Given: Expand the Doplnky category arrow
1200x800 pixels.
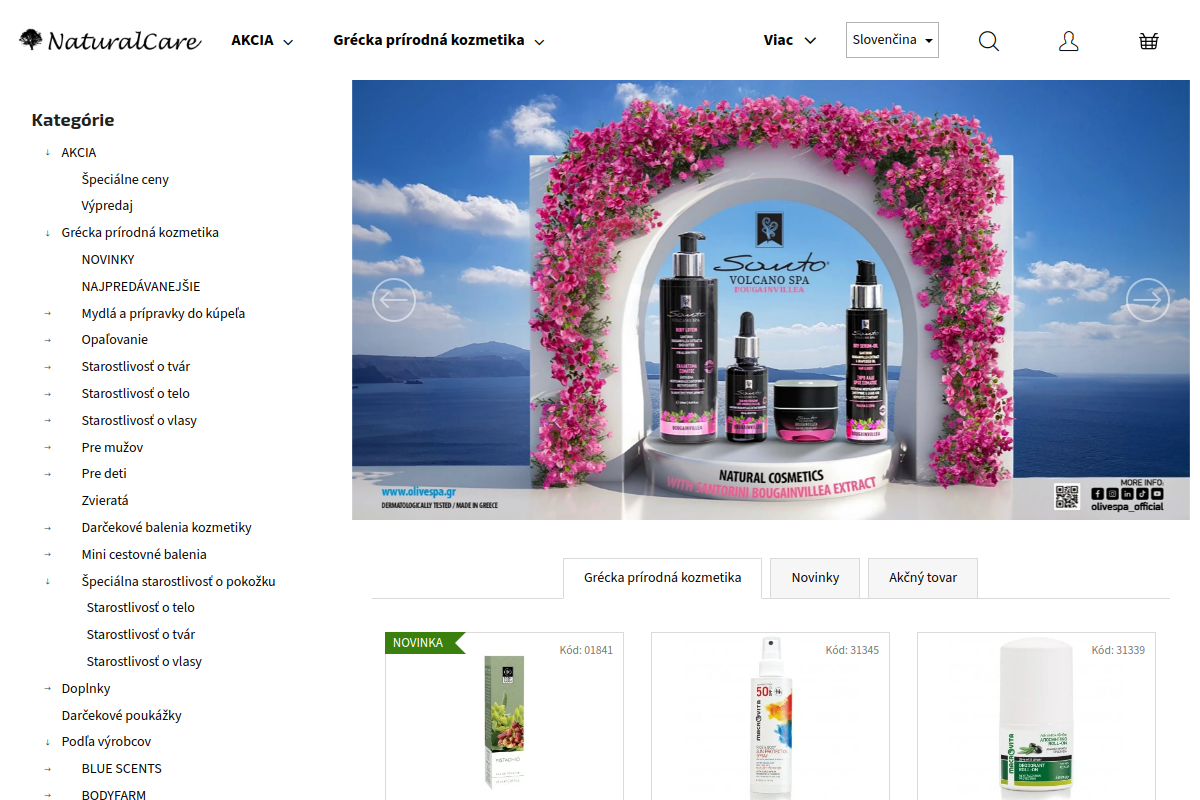Looking at the screenshot, I should point(47,688).
